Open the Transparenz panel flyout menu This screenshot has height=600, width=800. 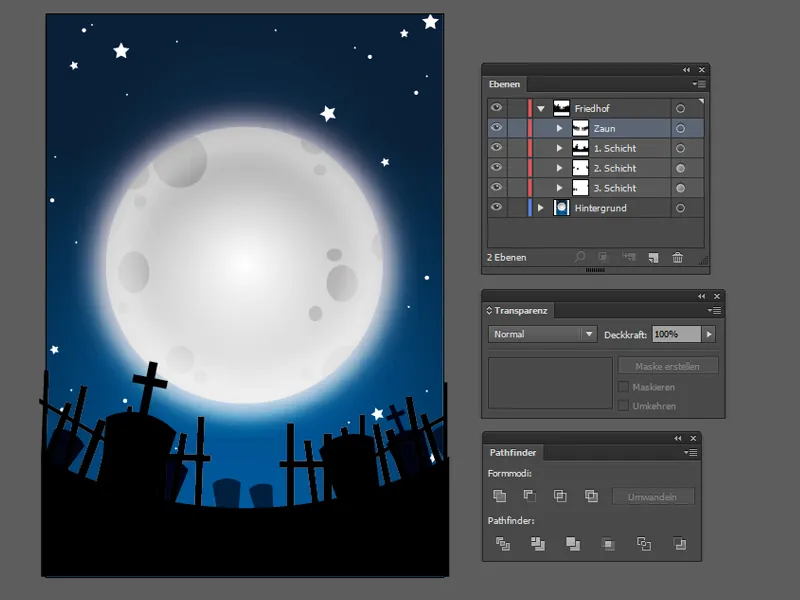714,310
